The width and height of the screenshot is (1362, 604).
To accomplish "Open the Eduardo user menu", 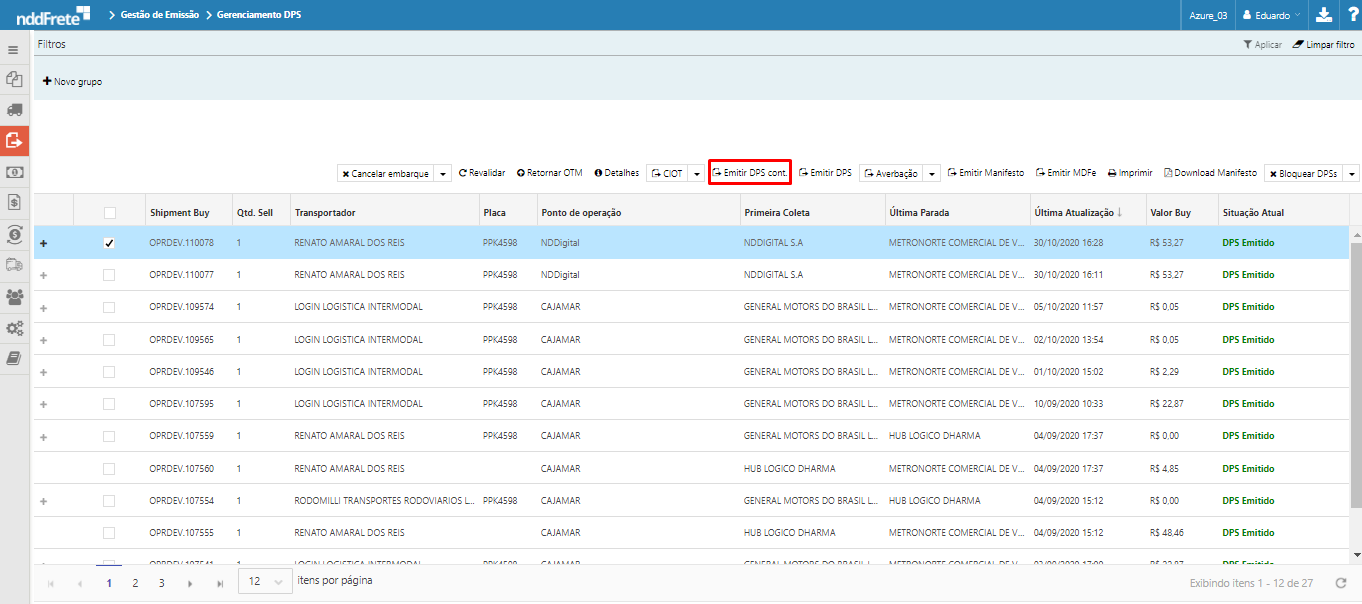I will [x=1270, y=15].
